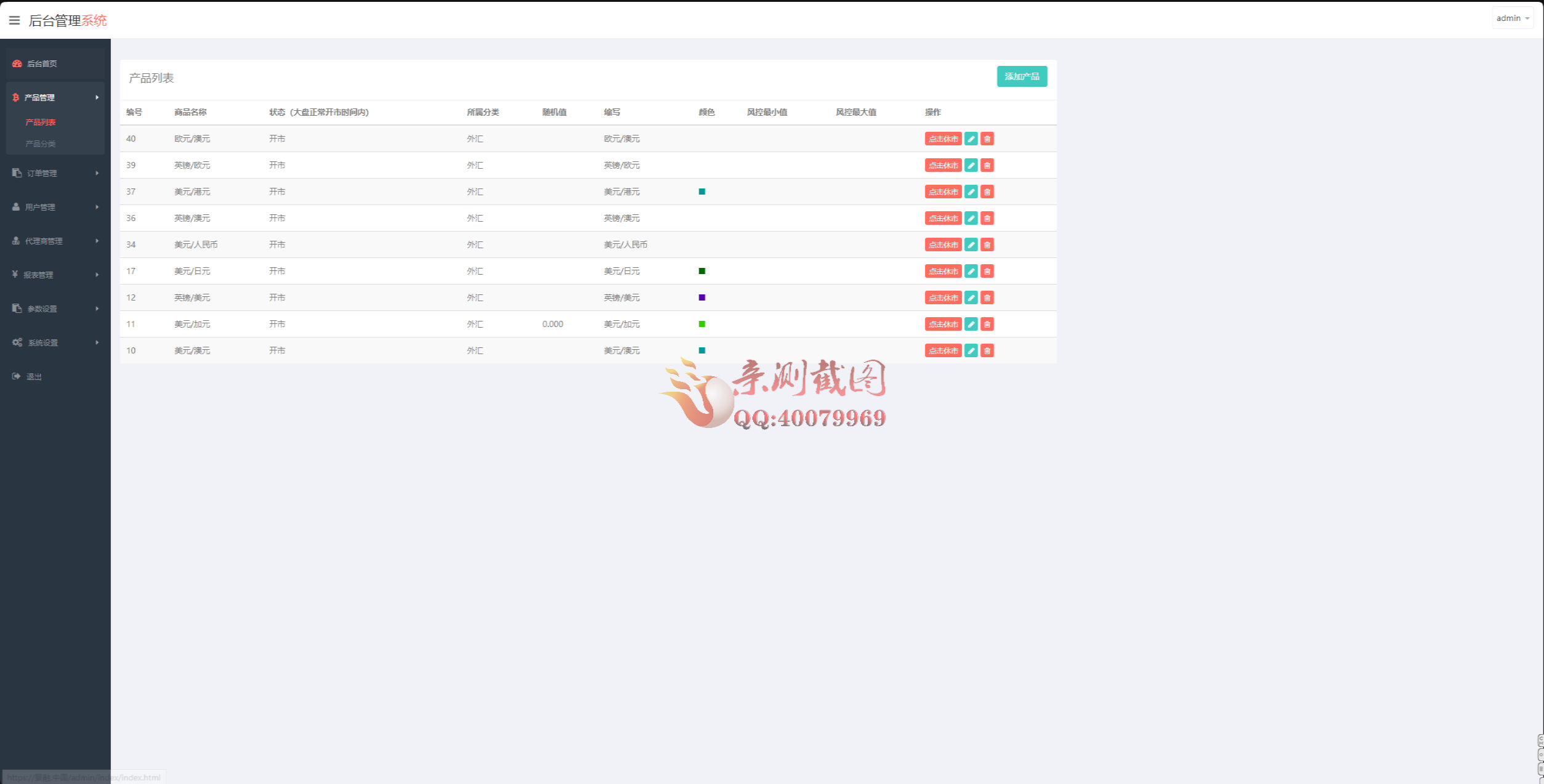Viewport: 1544px width, 784px height.
Task: Open 后台首页 from the sidebar
Action: (41, 63)
